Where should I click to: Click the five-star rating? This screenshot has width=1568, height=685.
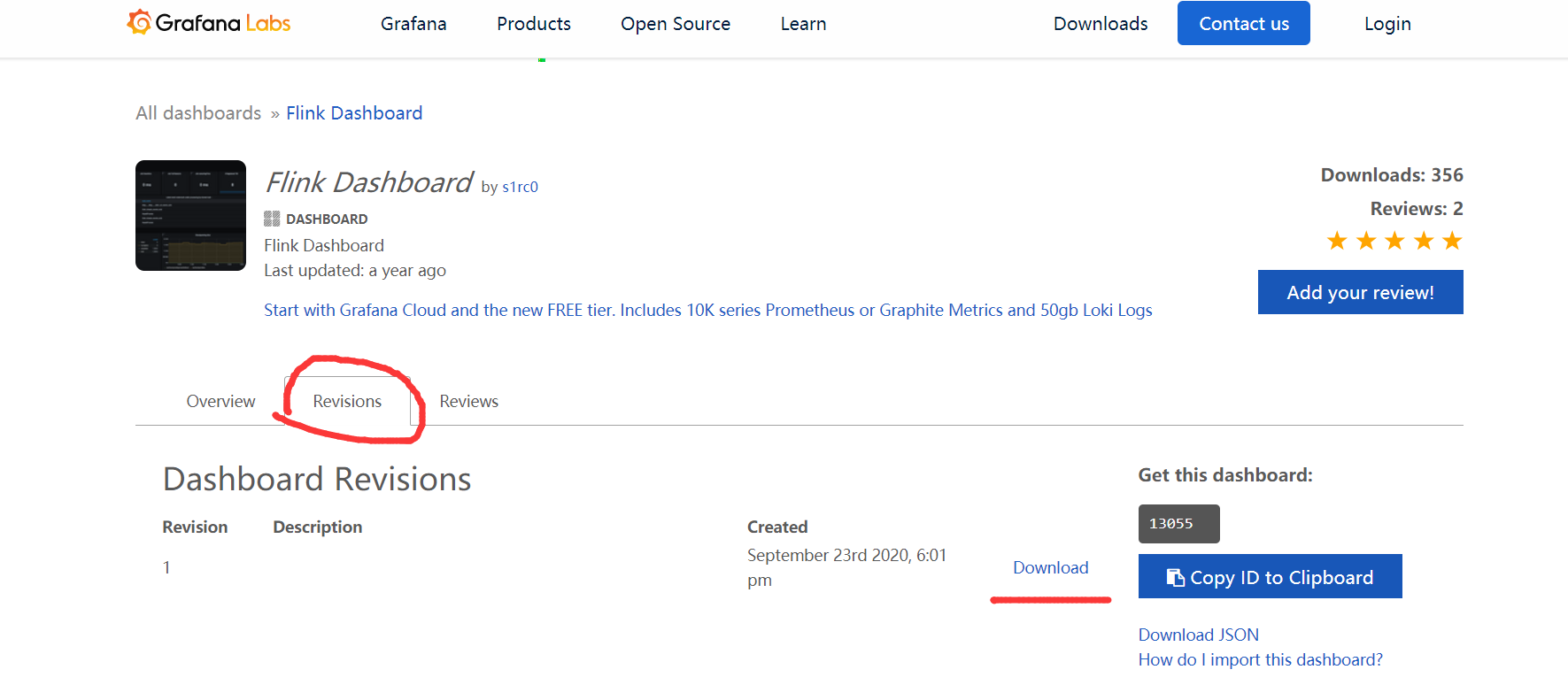coord(1394,241)
